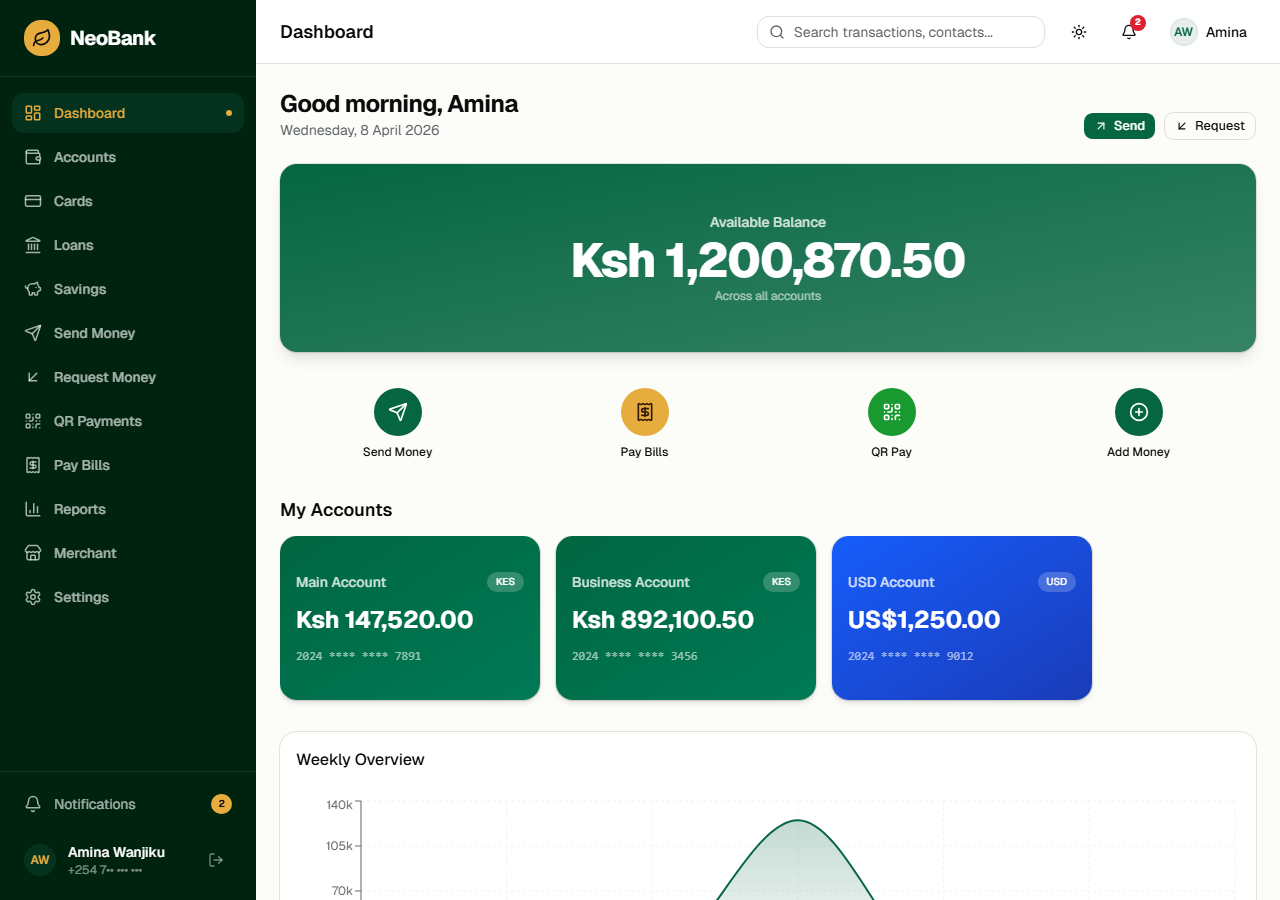The image size is (1280, 900).
Task: Click the sidebar Notifications bell icon
Action: click(33, 804)
